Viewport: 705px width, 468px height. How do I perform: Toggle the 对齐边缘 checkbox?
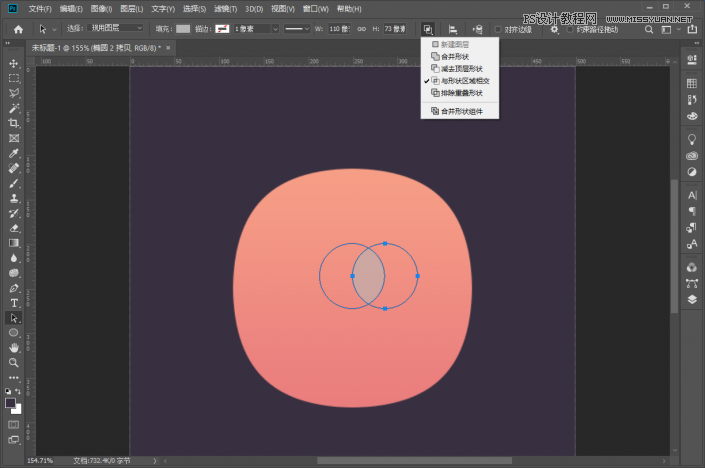click(499, 29)
